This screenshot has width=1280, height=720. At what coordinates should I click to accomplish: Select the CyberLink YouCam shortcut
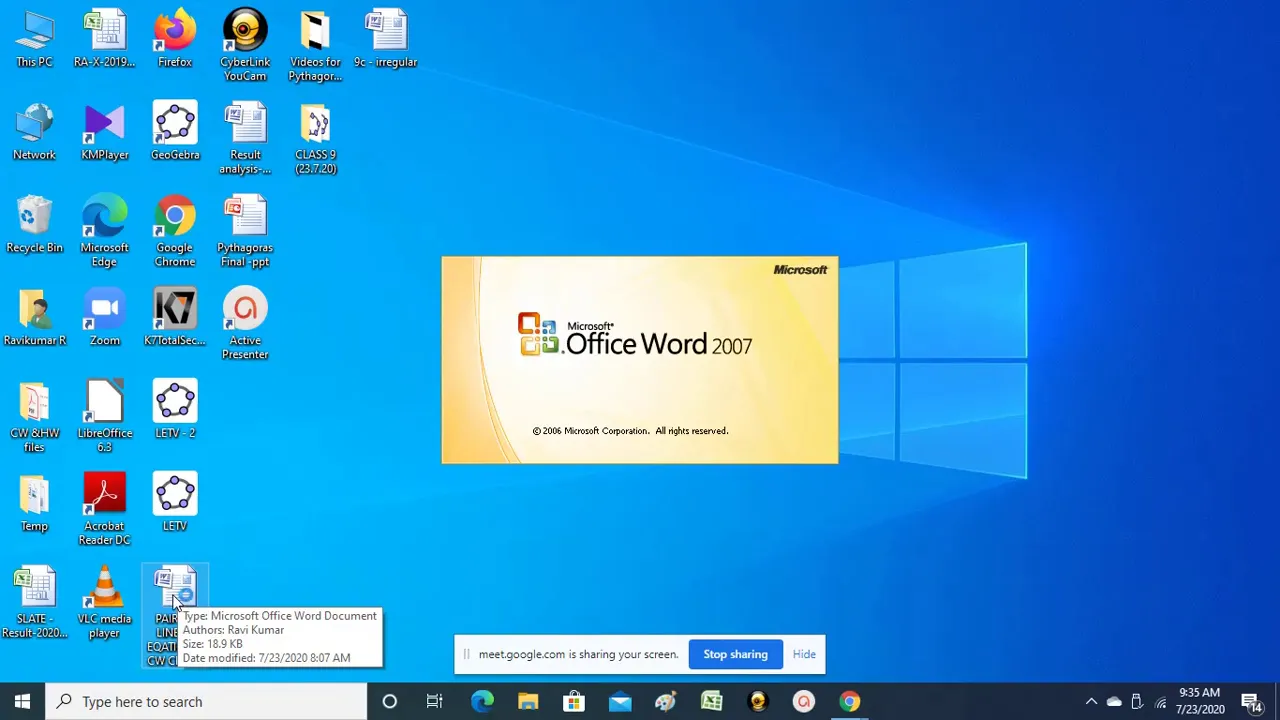pos(245,46)
